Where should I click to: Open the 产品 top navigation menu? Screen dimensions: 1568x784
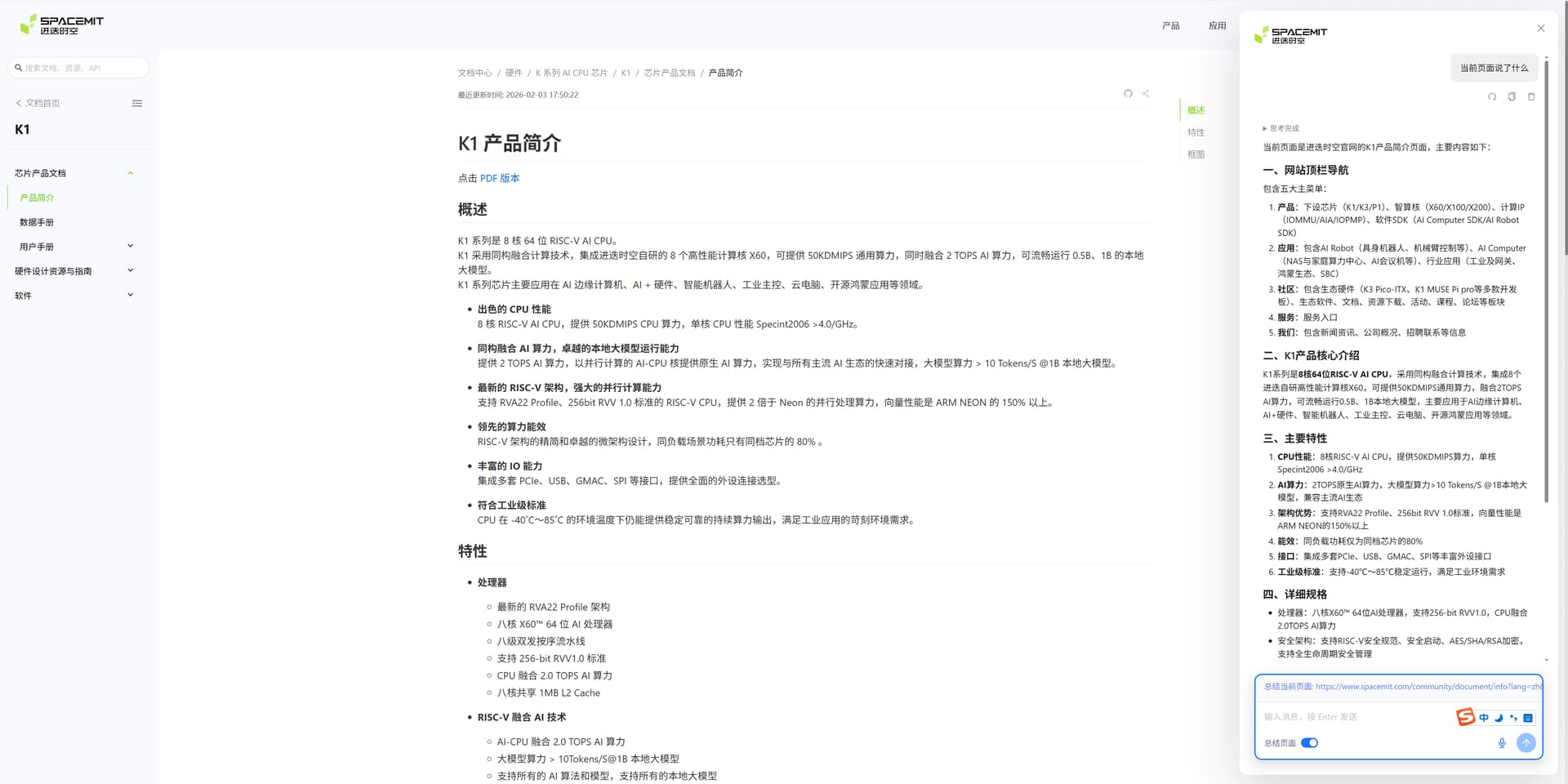tap(1170, 26)
